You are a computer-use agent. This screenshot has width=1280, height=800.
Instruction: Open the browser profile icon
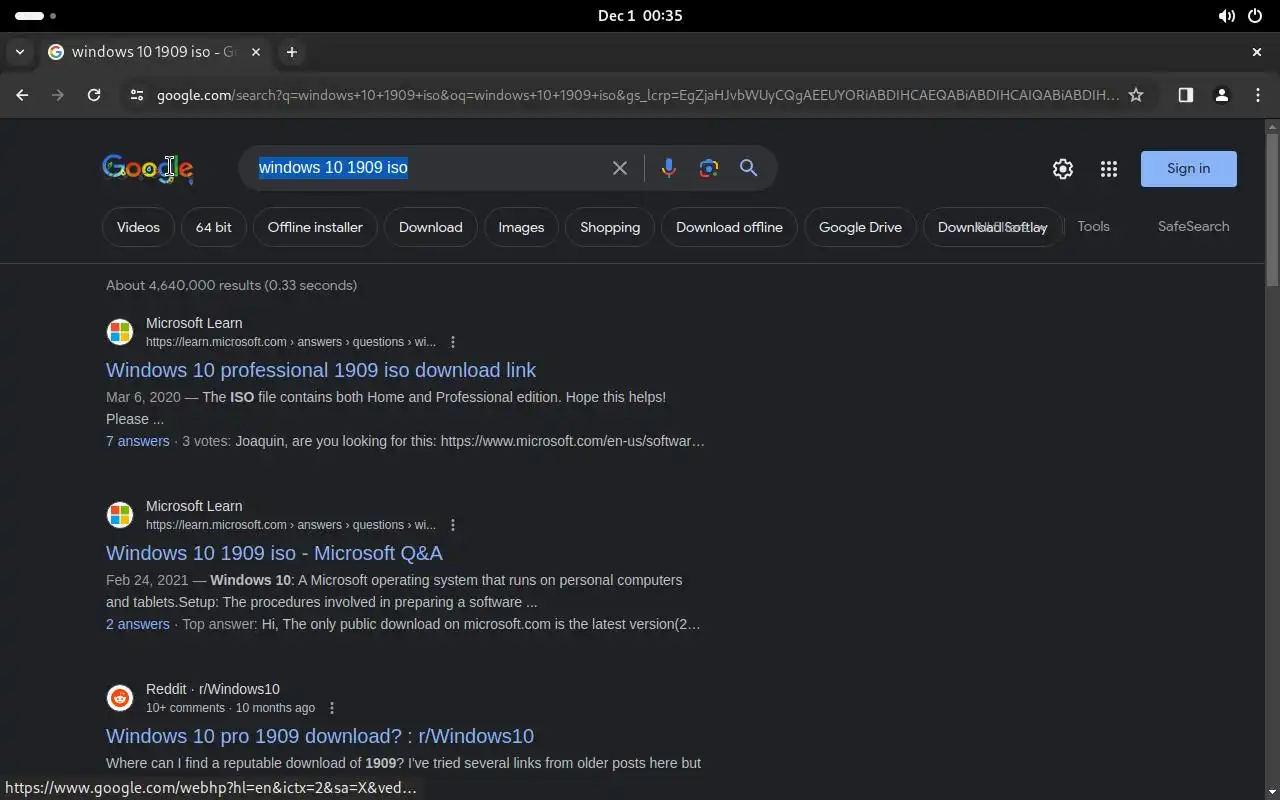(1221, 95)
